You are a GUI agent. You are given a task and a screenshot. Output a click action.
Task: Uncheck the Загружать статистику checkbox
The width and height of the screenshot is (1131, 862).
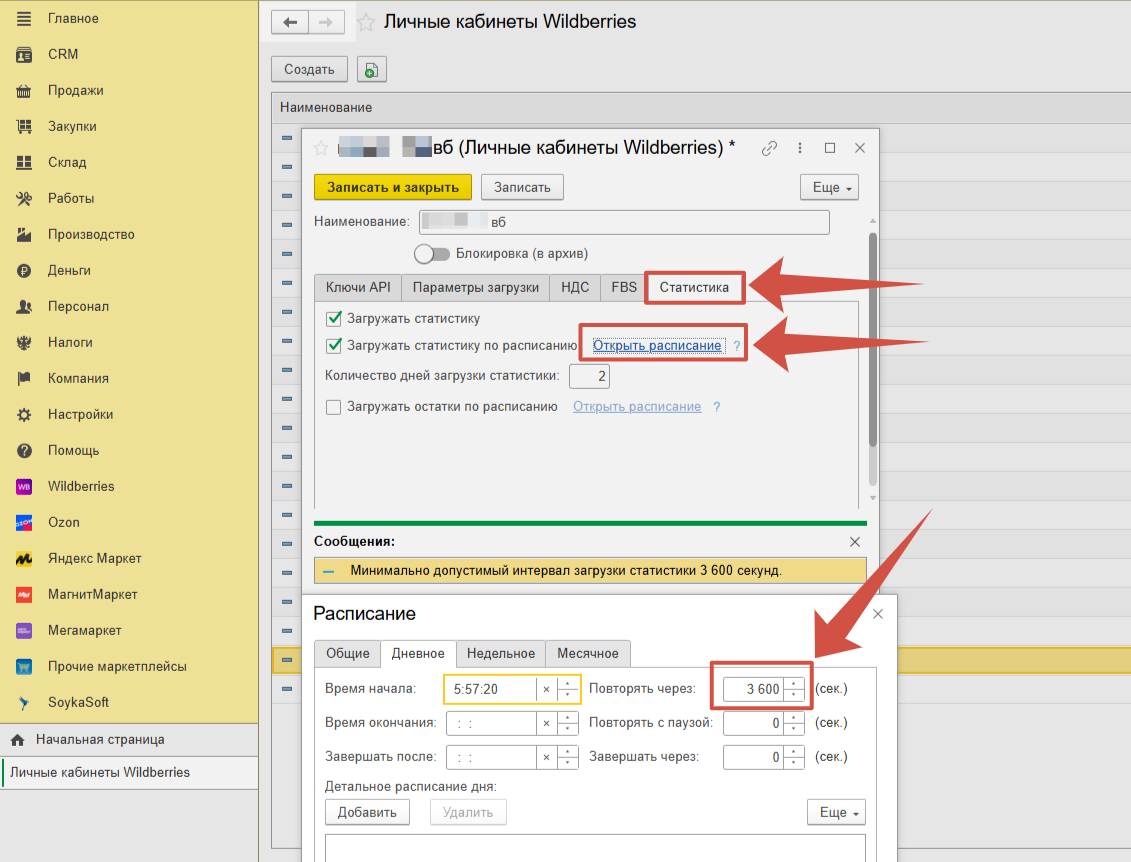pos(334,319)
